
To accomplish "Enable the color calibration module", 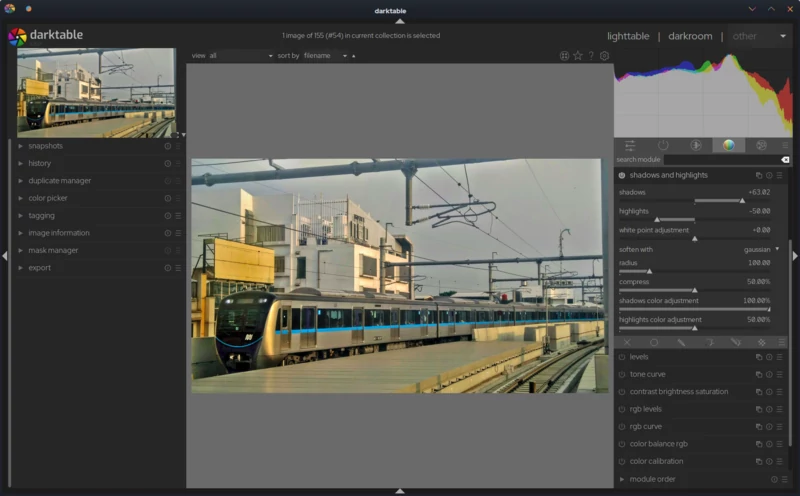I will [x=622, y=462].
